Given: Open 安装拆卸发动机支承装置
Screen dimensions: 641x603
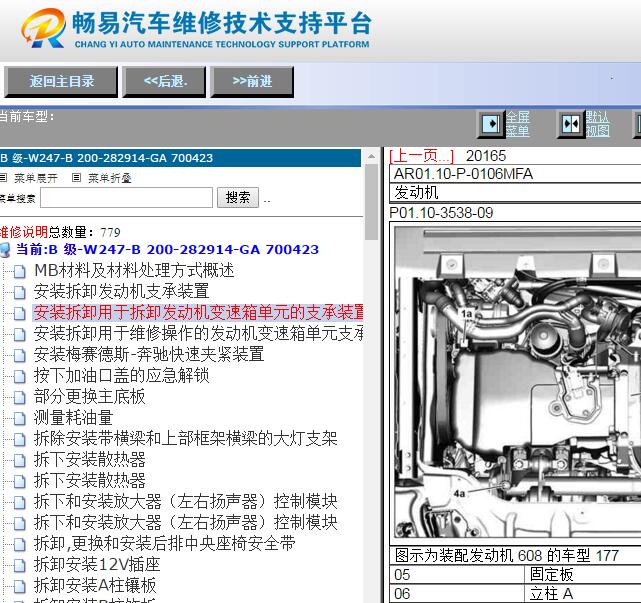Looking at the screenshot, I should pos(121,291).
